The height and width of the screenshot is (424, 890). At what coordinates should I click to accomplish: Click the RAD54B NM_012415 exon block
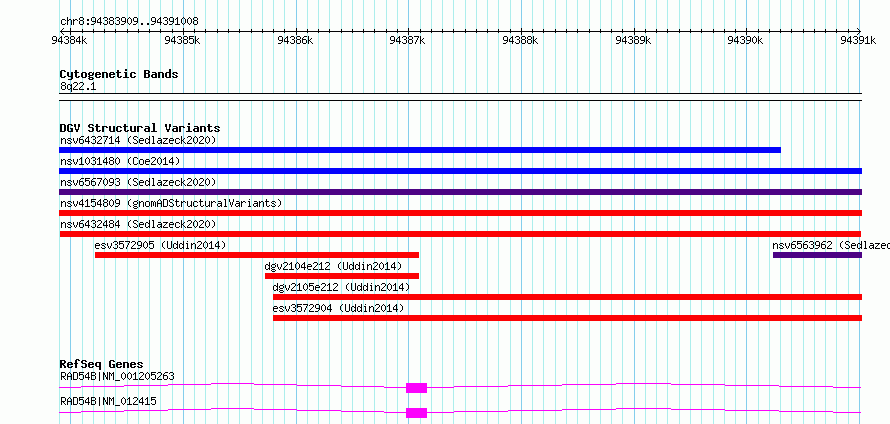[416, 413]
